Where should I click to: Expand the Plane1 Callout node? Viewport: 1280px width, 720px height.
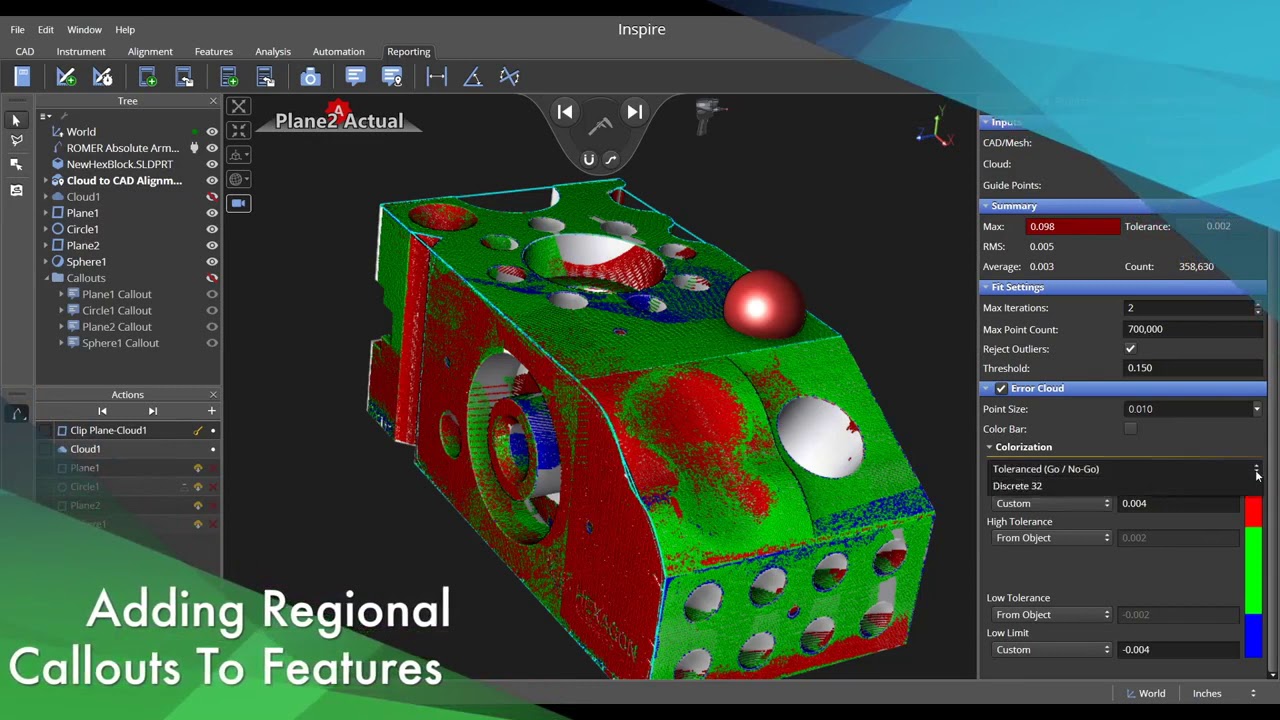click(61, 294)
